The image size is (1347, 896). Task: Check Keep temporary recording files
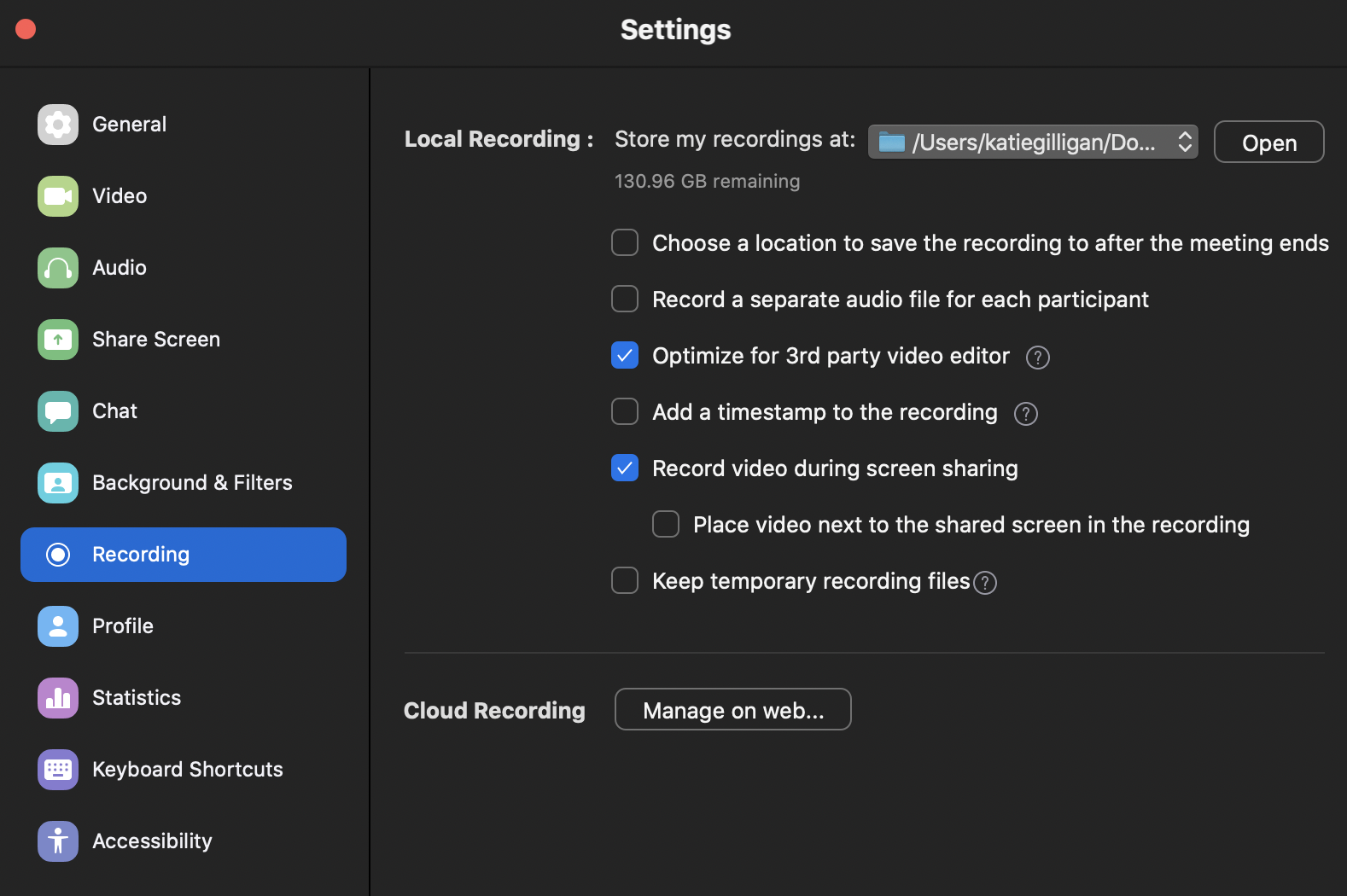coord(625,581)
